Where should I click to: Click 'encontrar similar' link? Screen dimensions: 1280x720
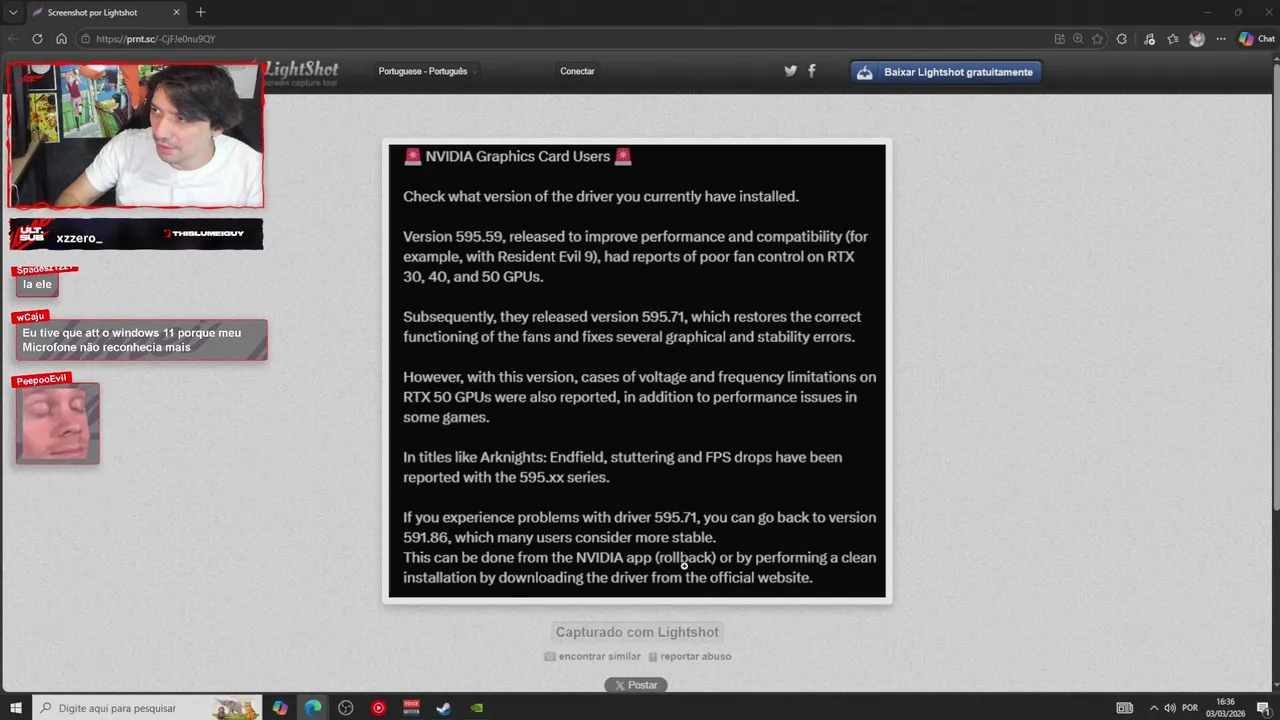pyautogui.click(x=592, y=657)
